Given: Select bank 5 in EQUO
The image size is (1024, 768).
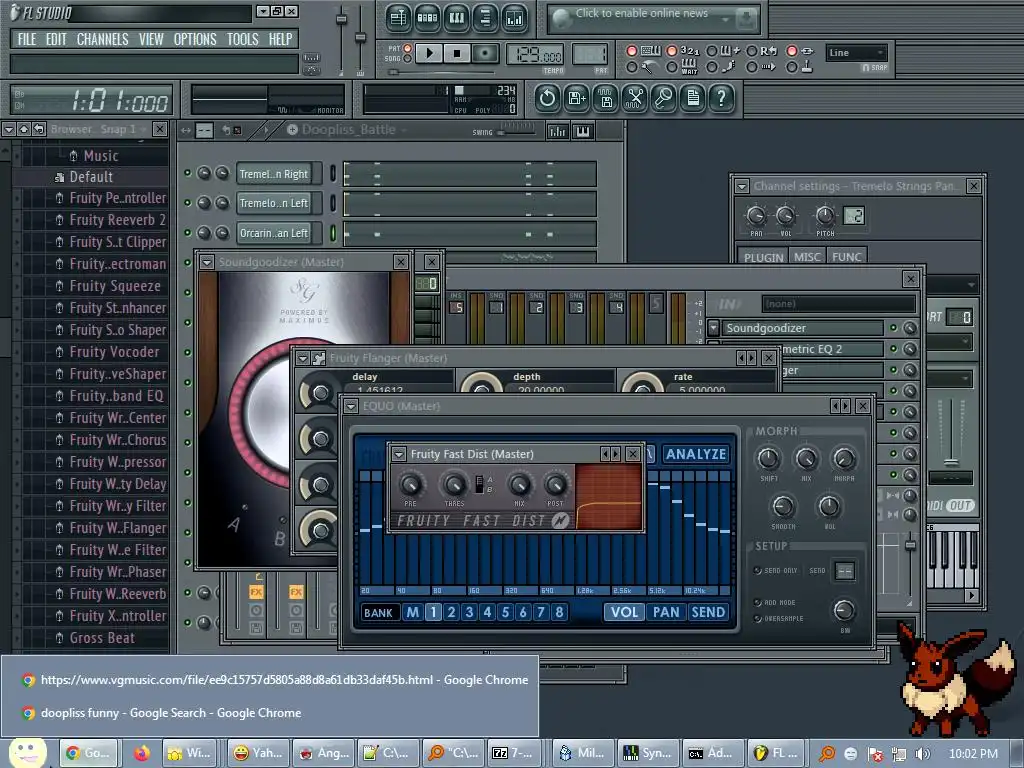Looking at the screenshot, I should click(505, 613).
